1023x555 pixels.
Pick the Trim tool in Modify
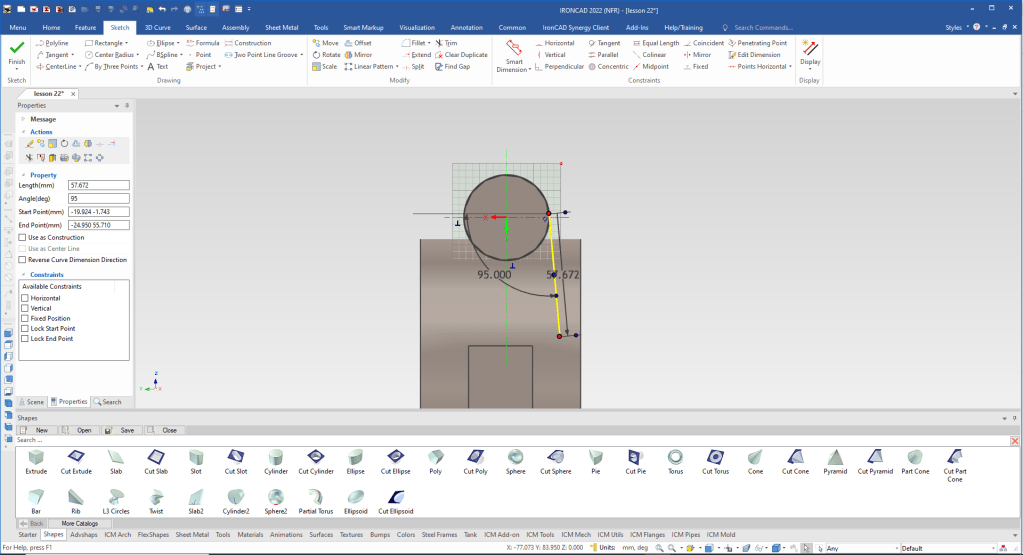tap(450, 43)
